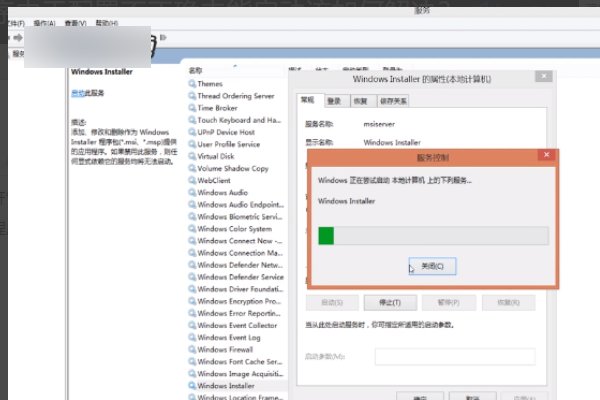Click the Windows Font Cache icon
The image size is (600, 400).
coord(192,361)
